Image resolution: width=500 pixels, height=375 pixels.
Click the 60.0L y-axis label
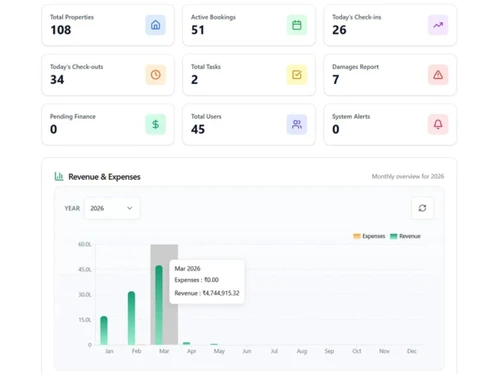[x=85, y=244]
